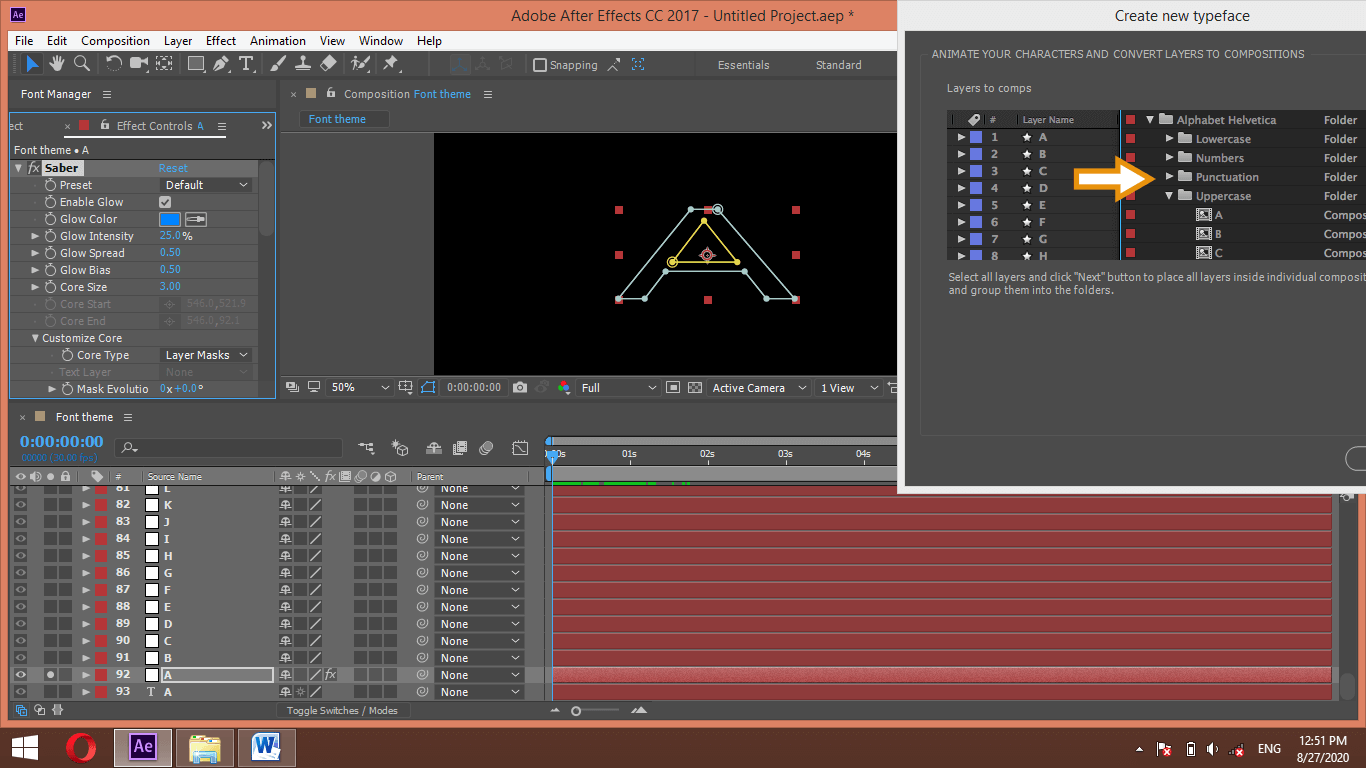1366x768 pixels.
Task: Pick the Pen tool in toolbar
Action: coord(221,64)
